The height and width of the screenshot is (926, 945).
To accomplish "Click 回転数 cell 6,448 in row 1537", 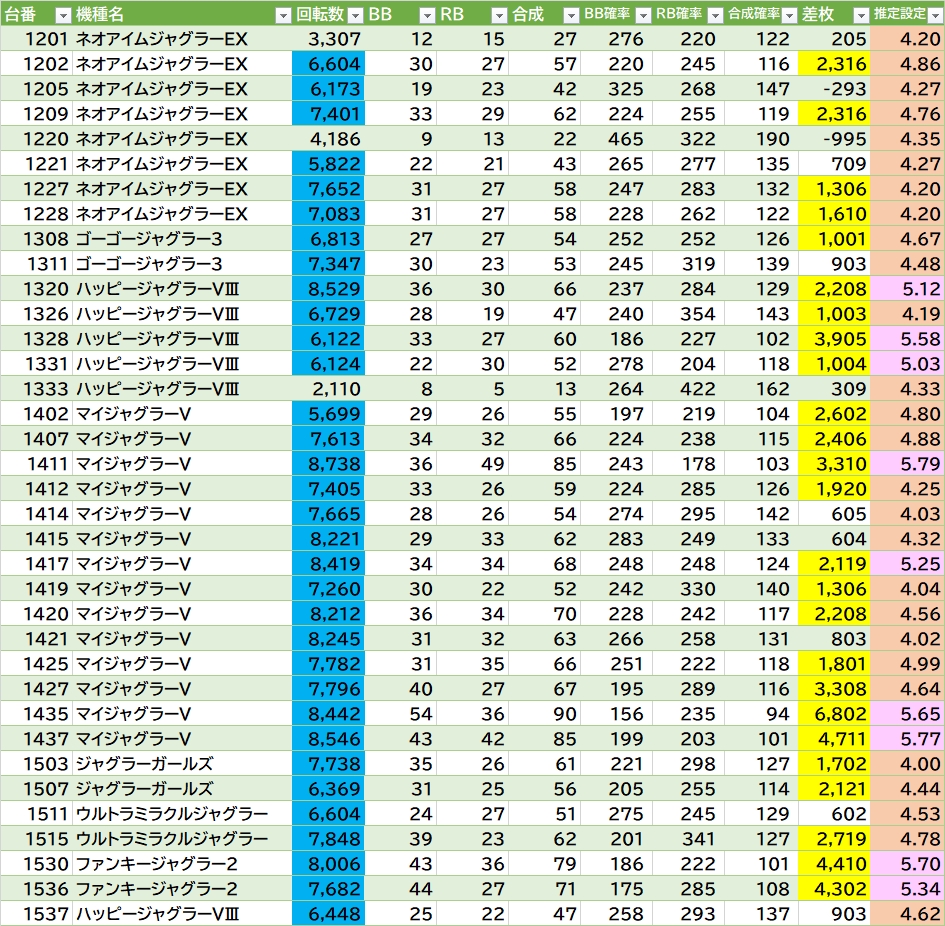I will point(328,915).
